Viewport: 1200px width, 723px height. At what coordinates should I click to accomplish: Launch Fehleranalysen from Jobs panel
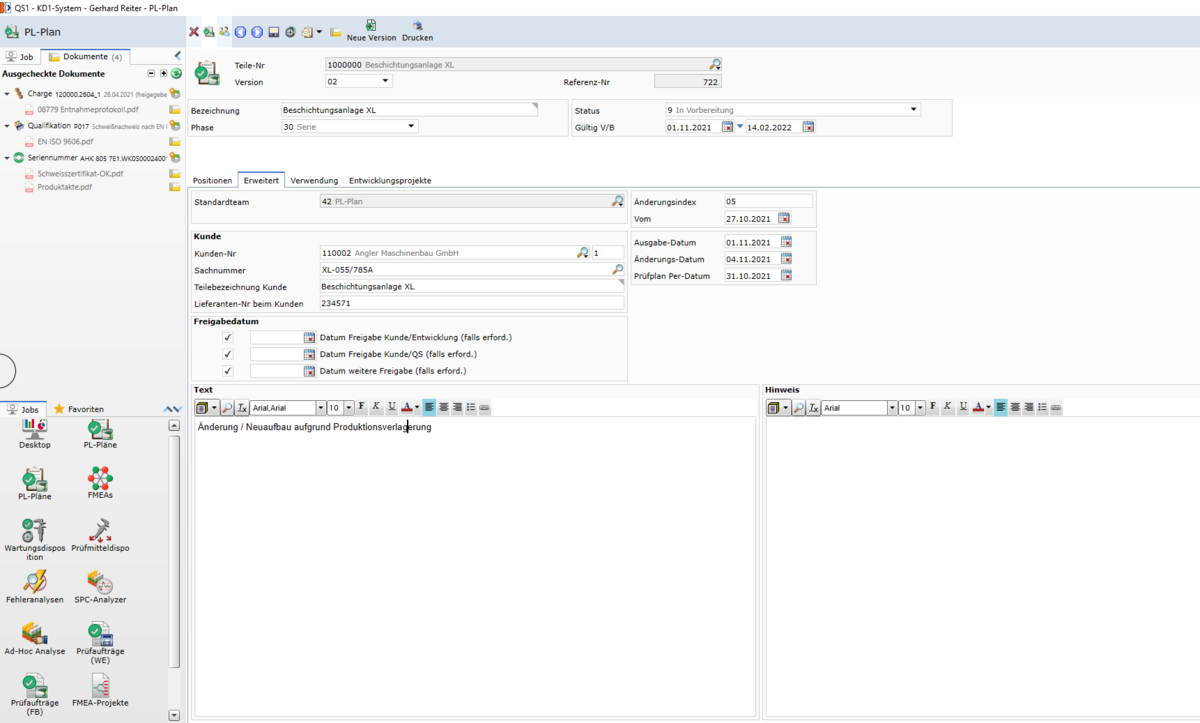point(35,587)
